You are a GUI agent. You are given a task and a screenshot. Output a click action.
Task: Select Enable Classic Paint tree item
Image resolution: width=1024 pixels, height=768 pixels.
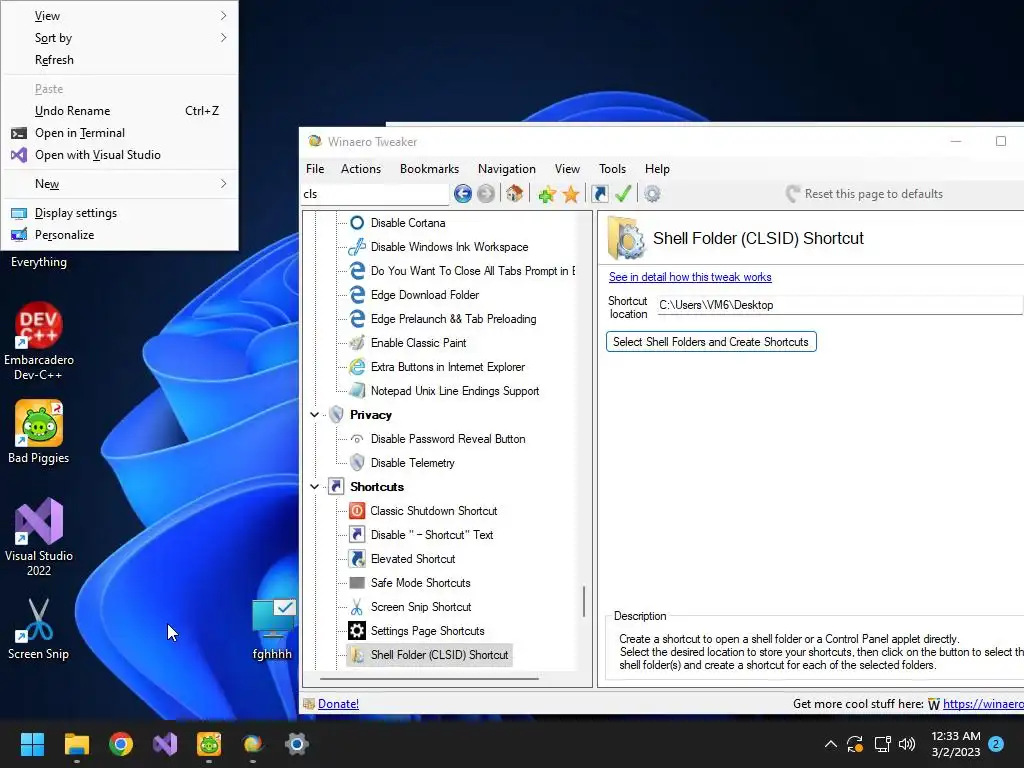click(419, 343)
